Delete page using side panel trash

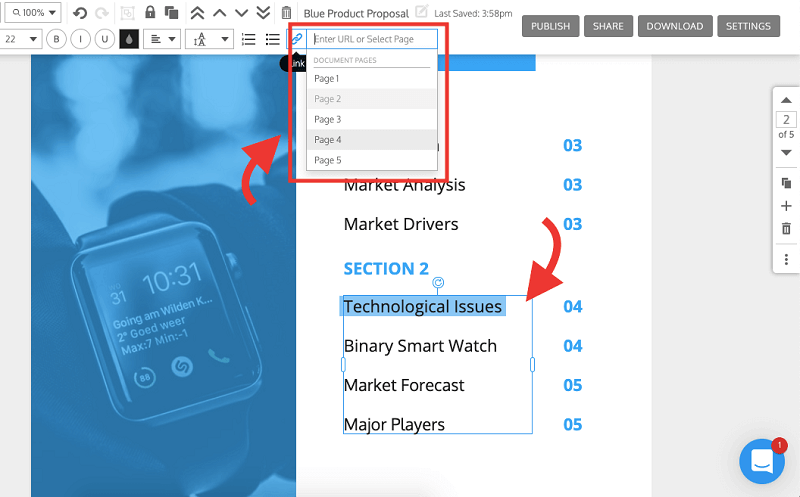pyautogui.click(x=786, y=229)
